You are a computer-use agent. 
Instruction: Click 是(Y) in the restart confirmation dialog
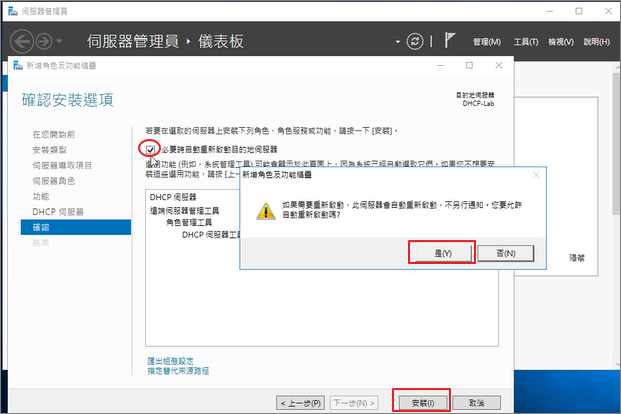pos(443,253)
